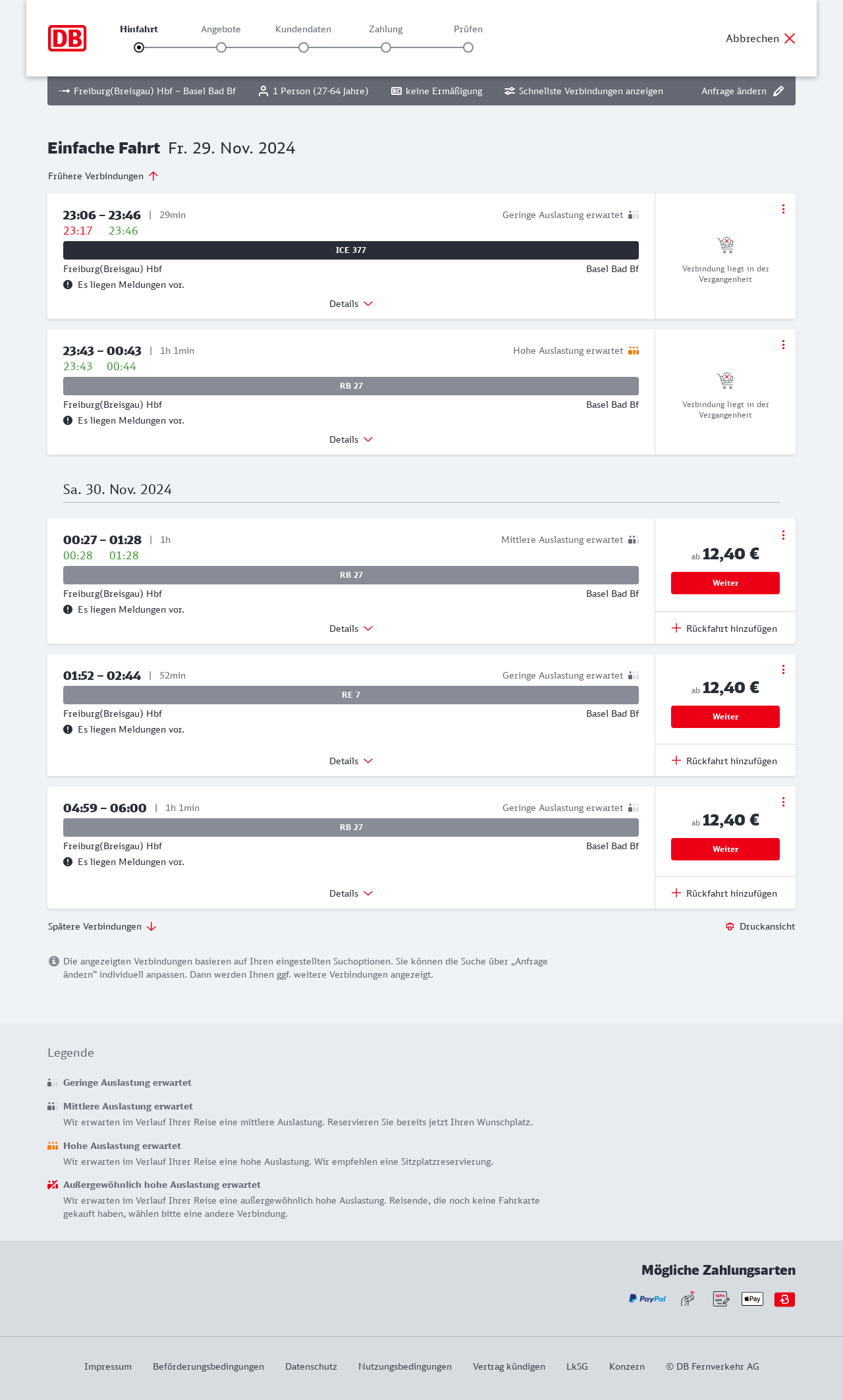The height and width of the screenshot is (1400, 843).
Task: Expand Details for the ICE 377 connection
Action: click(351, 304)
